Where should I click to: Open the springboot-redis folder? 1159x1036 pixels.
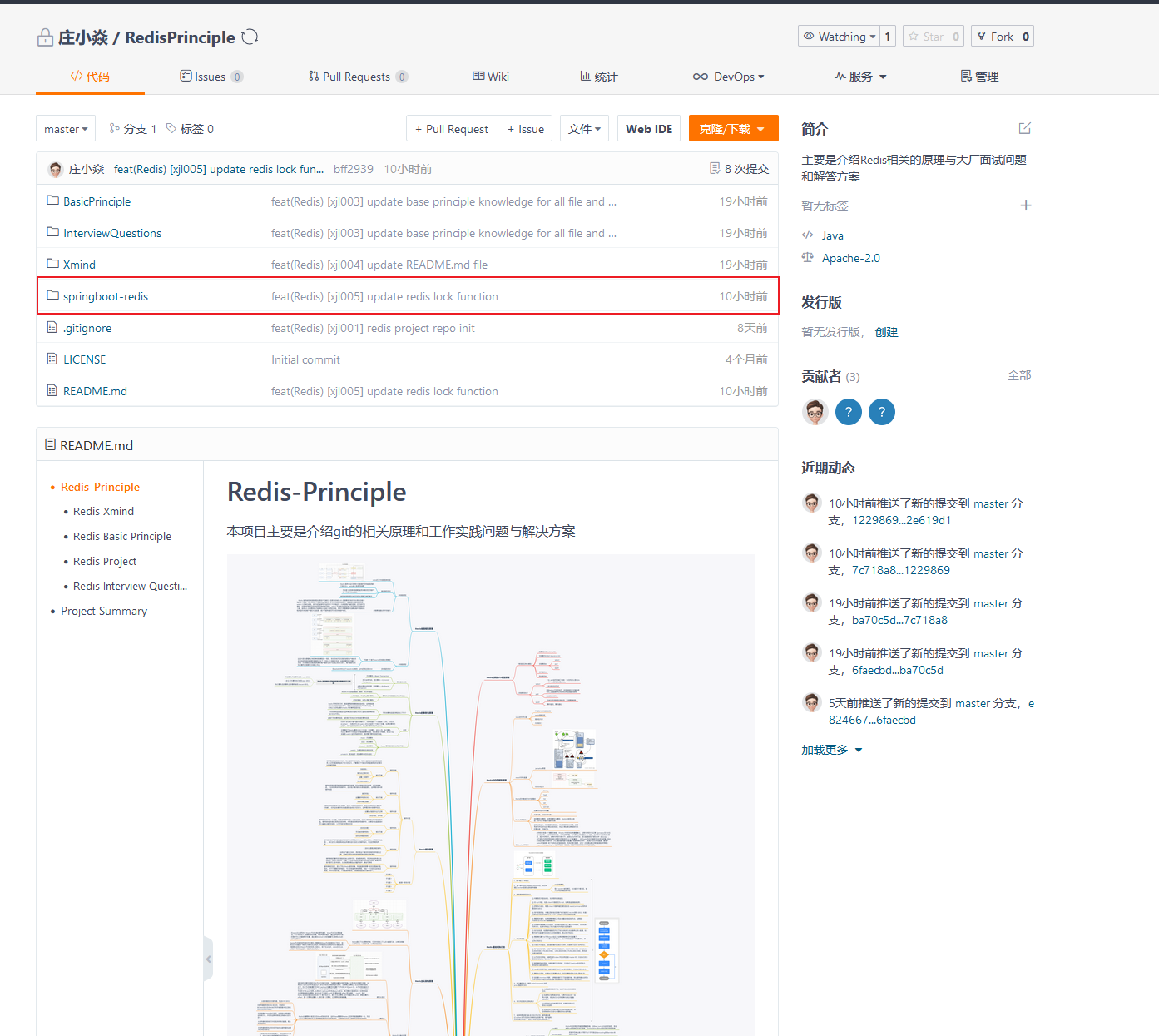coord(106,296)
